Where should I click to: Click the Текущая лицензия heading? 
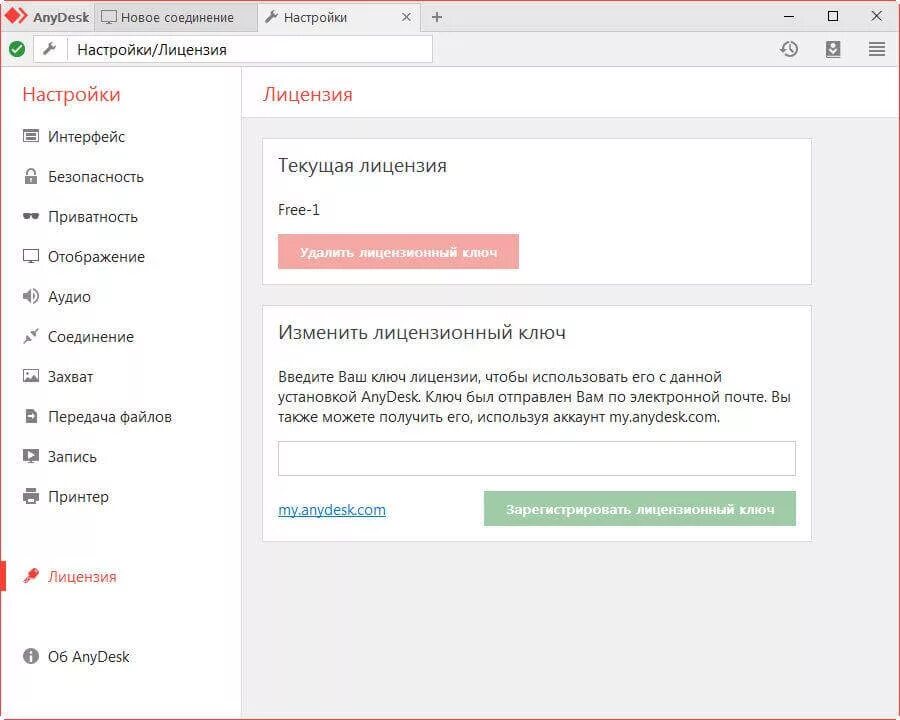(x=363, y=165)
